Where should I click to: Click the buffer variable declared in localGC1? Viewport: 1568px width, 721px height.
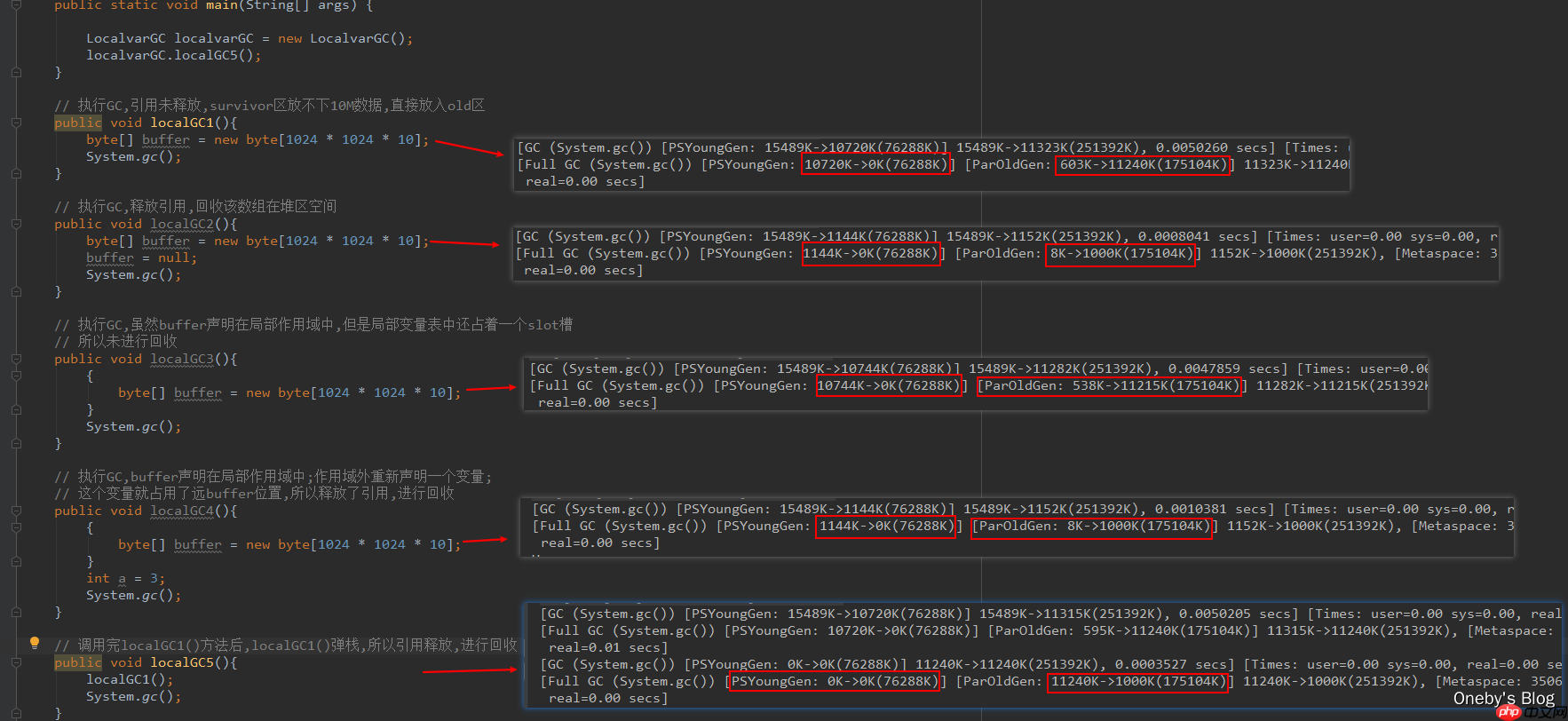166,139
